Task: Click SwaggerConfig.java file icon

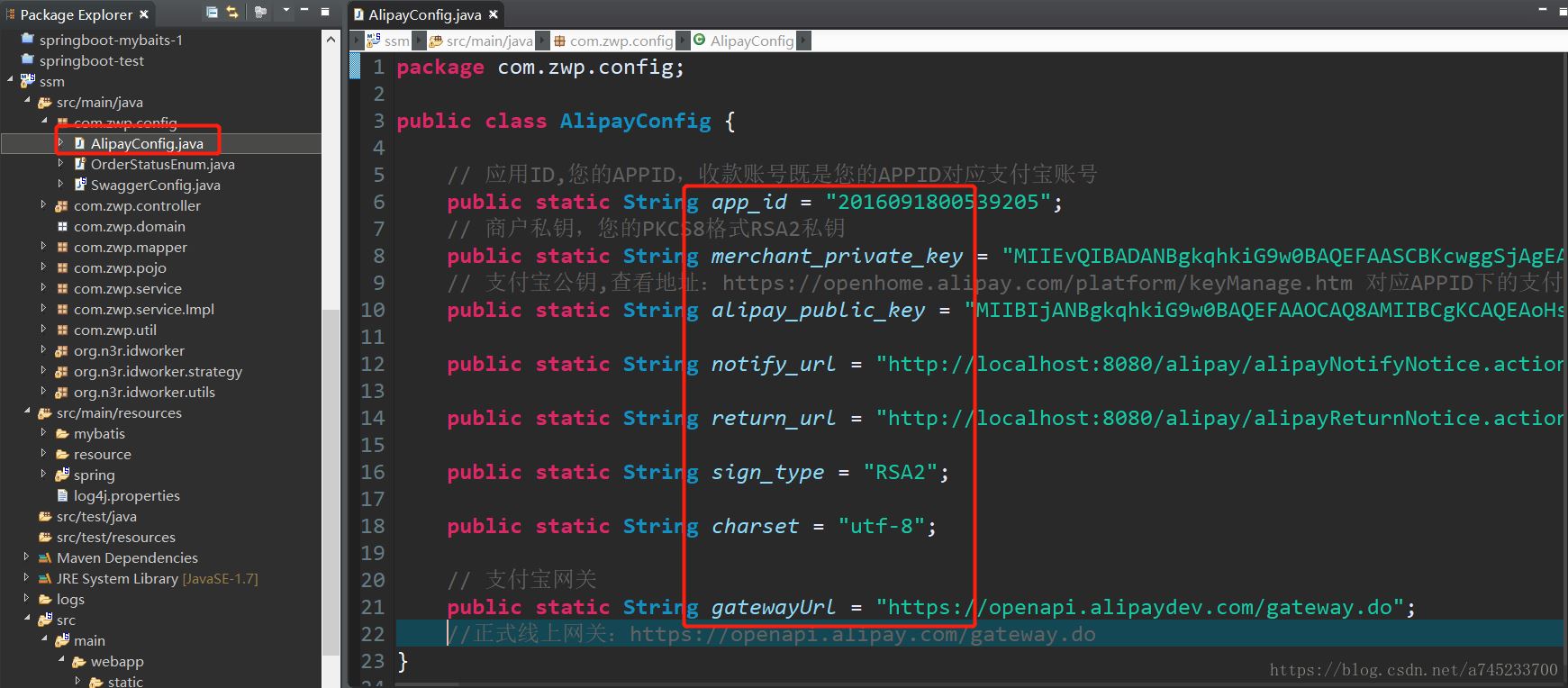Action: pos(80,185)
